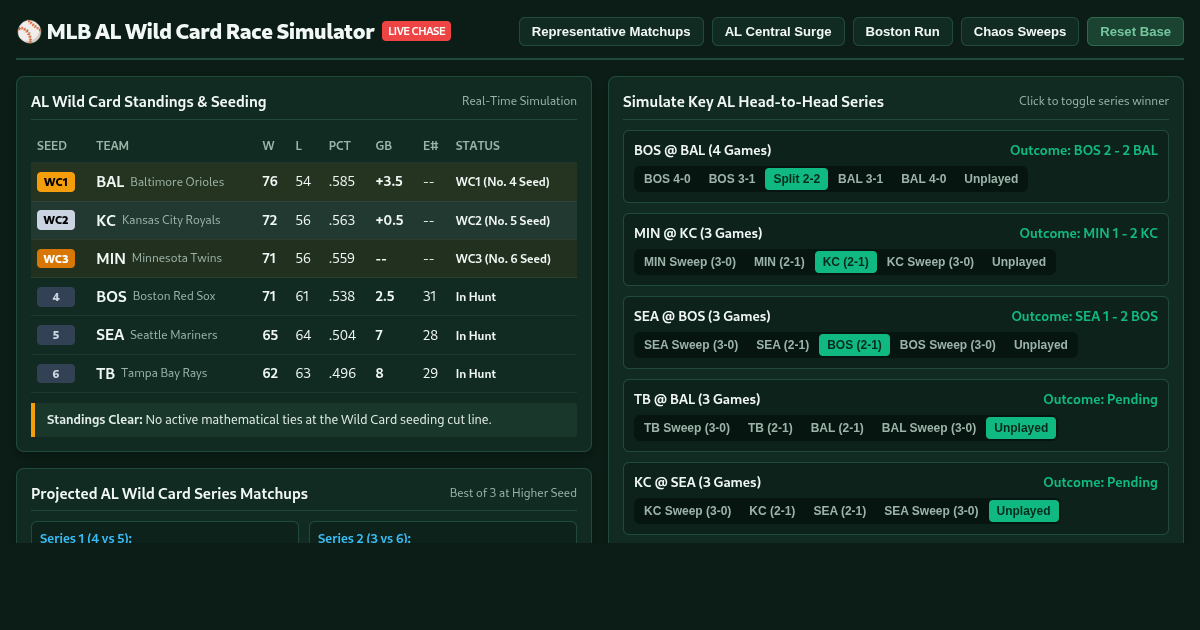Choose SEA (2-1) in KC @ SEA series
The height and width of the screenshot is (630, 1200).
coord(840,511)
